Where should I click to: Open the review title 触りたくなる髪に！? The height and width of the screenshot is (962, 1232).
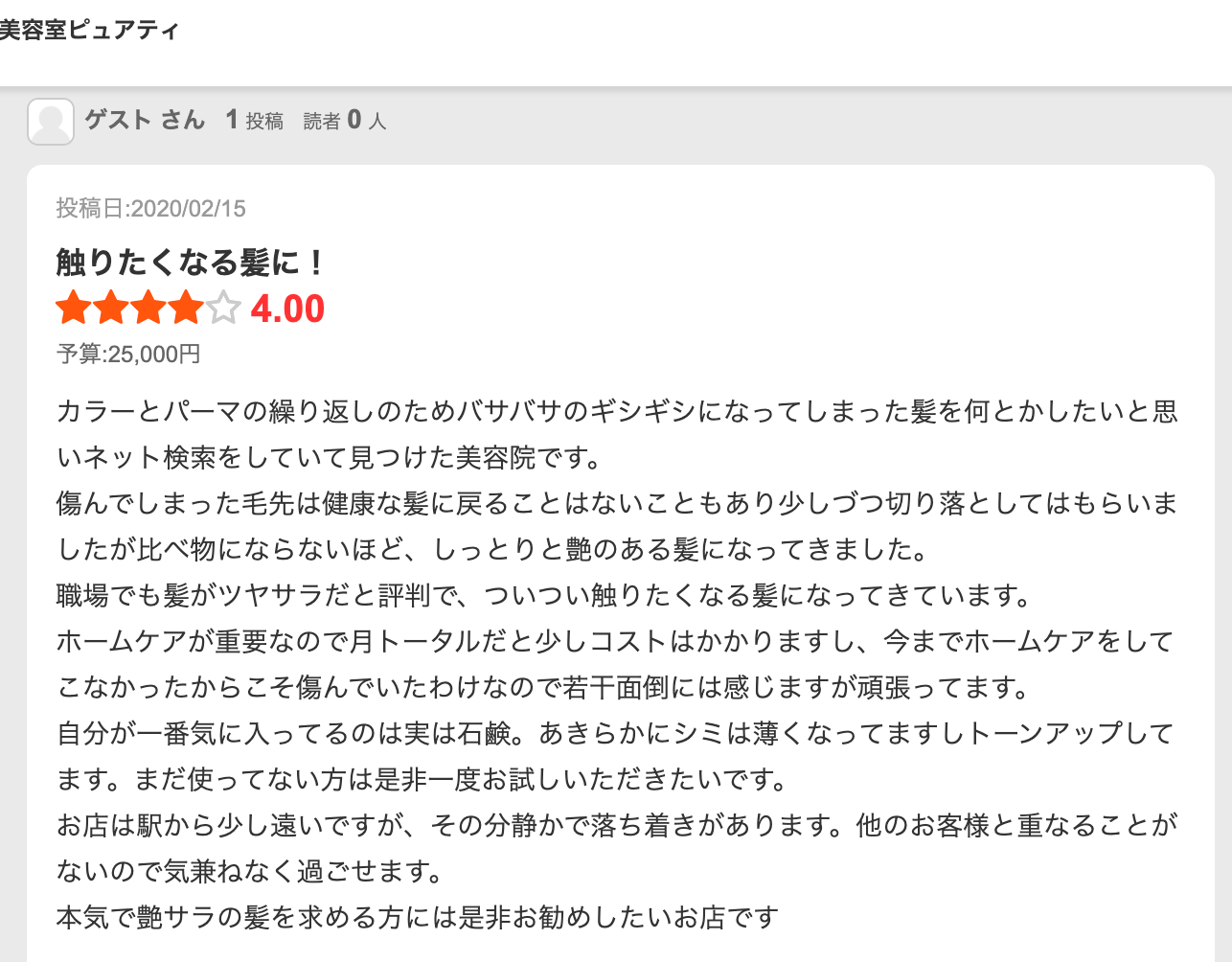(x=192, y=262)
